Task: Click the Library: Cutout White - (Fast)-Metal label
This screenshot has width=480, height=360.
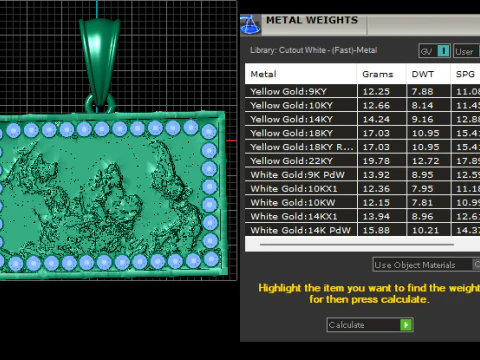Action: tap(314, 50)
